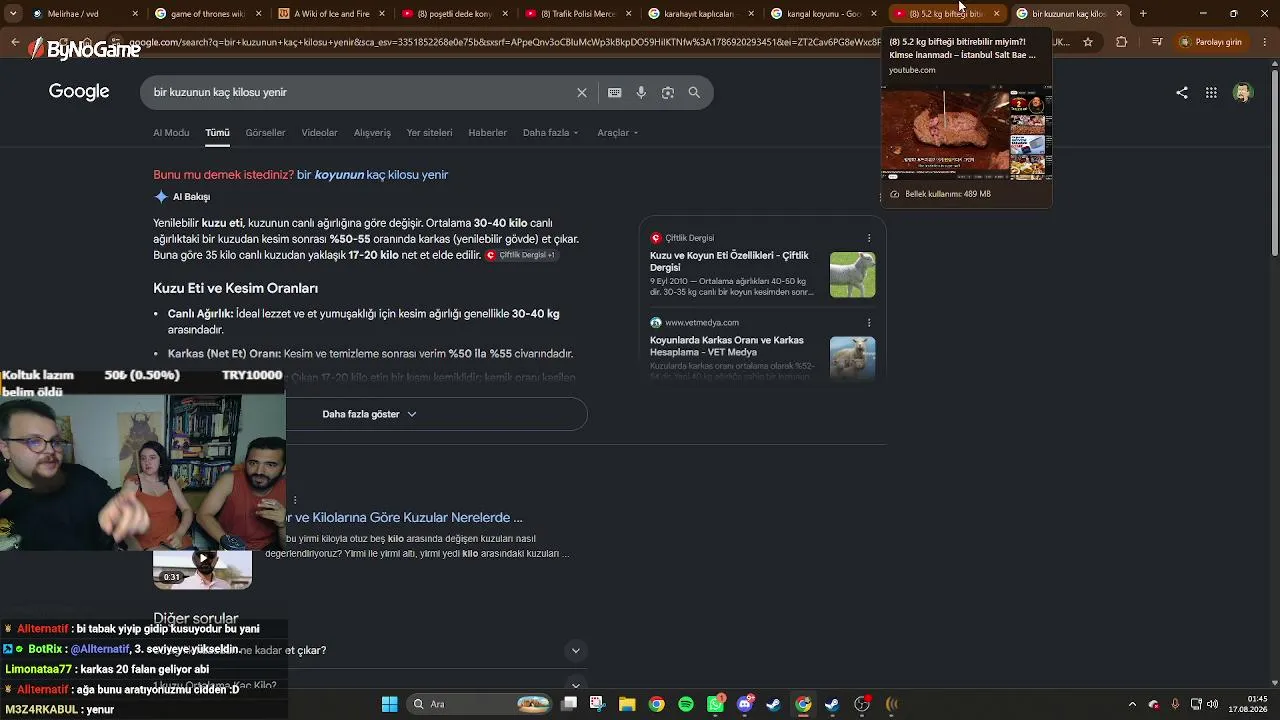Viewport: 1280px width, 720px height.
Task: Switch to the 'kangal koyunu' Google tab
Action: click(822, 13)
